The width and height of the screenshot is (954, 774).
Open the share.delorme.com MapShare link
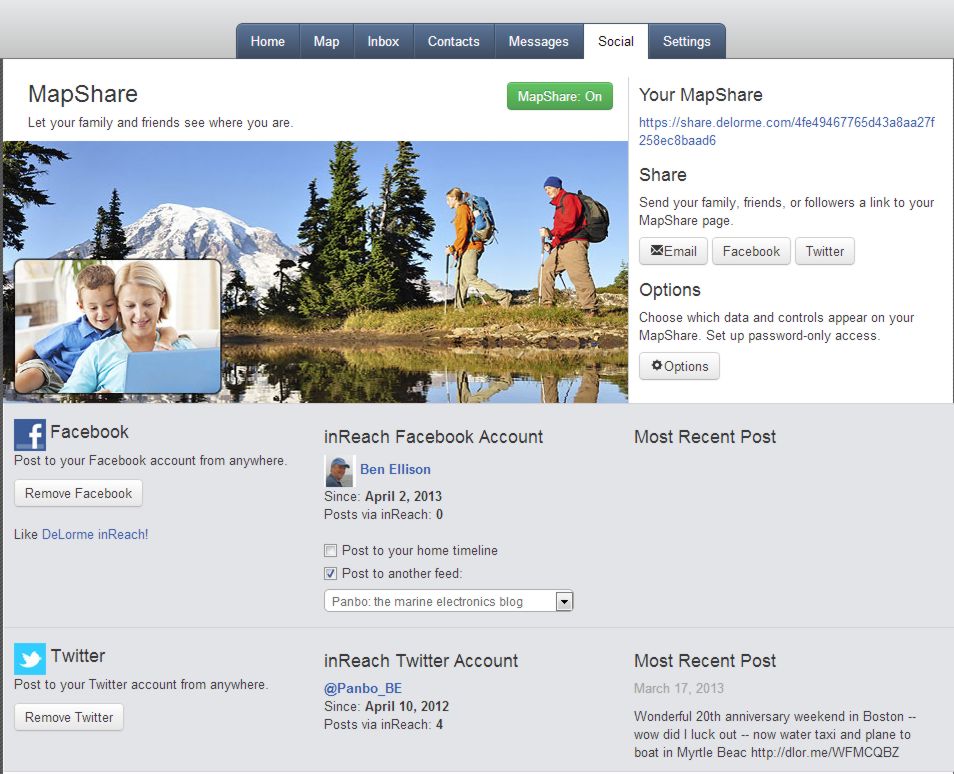click(x=787, y=131)
